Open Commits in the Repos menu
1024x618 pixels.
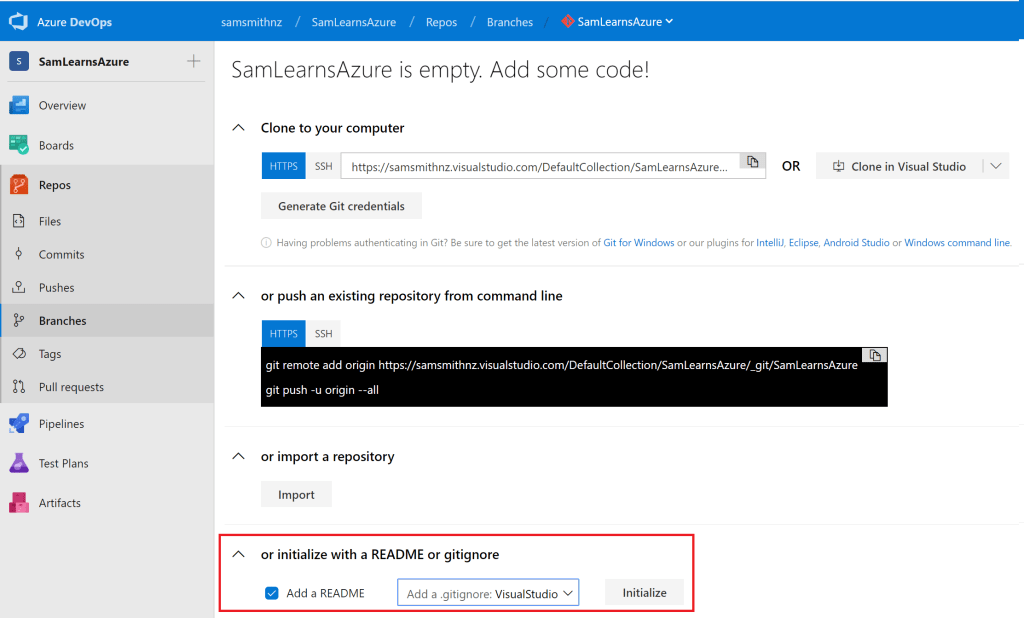[61, 254]
